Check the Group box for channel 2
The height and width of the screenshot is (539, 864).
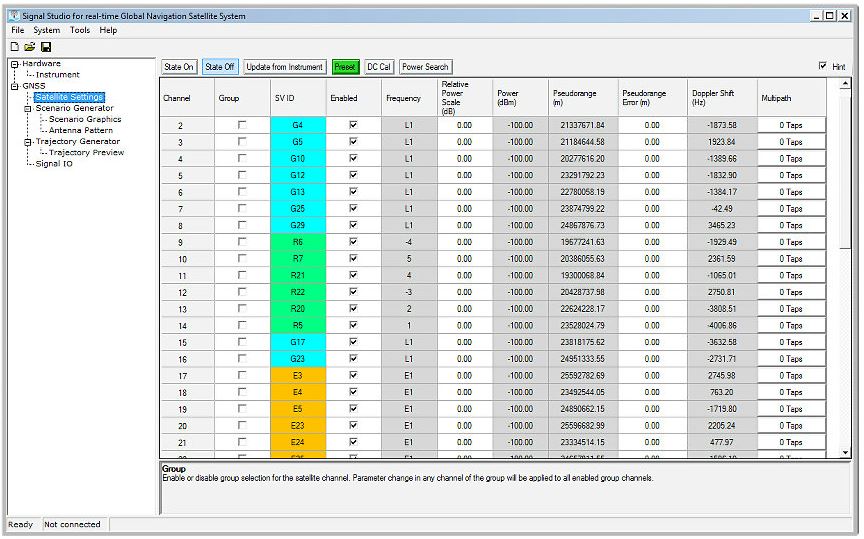point(242,125)
